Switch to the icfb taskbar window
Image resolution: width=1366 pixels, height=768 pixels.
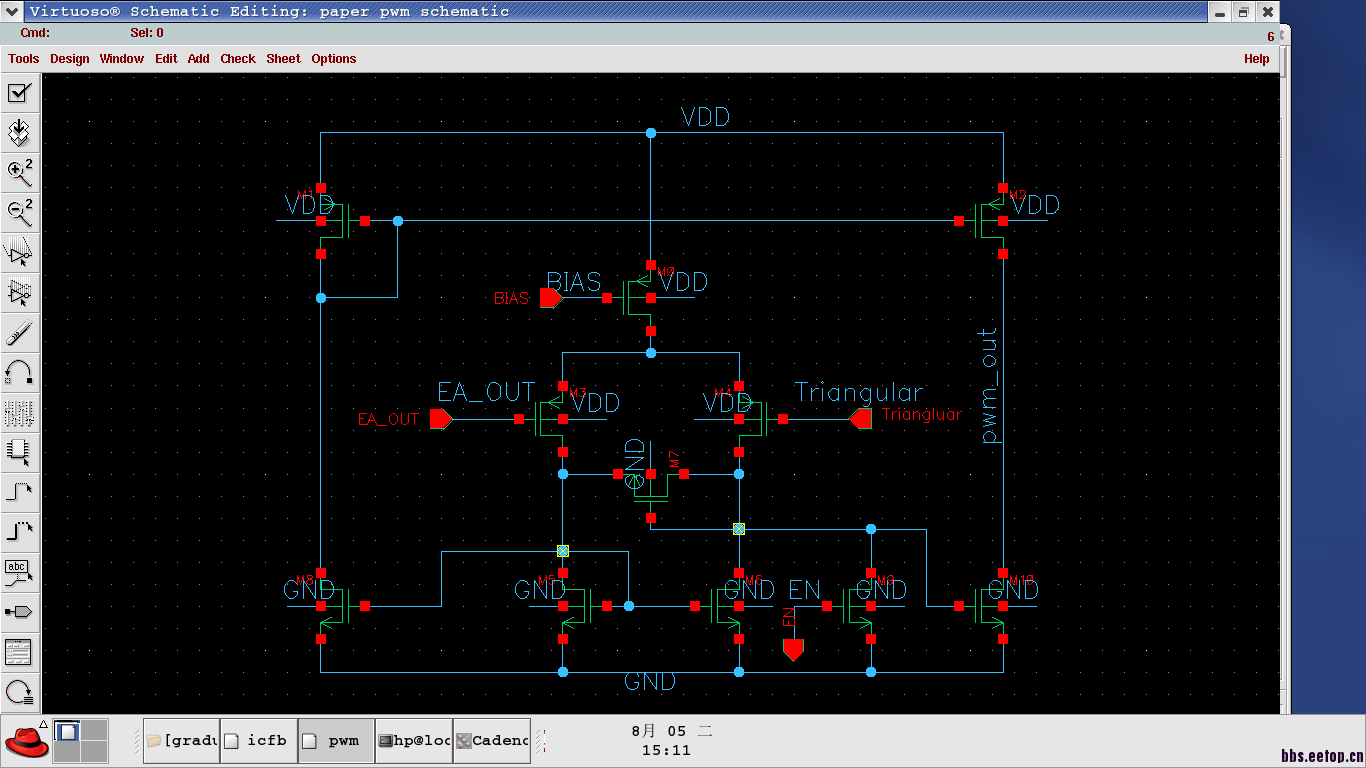258,741
